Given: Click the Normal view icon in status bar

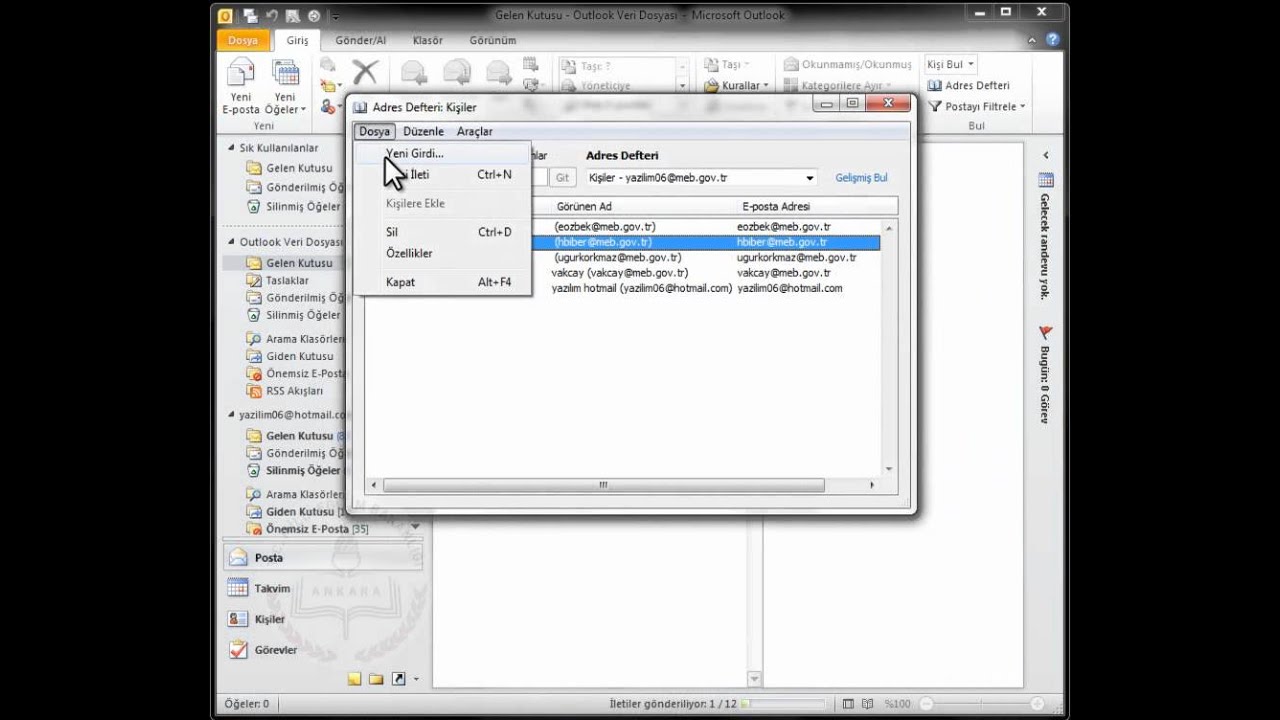Looking at the screenshot, I should tap(849, 704).
